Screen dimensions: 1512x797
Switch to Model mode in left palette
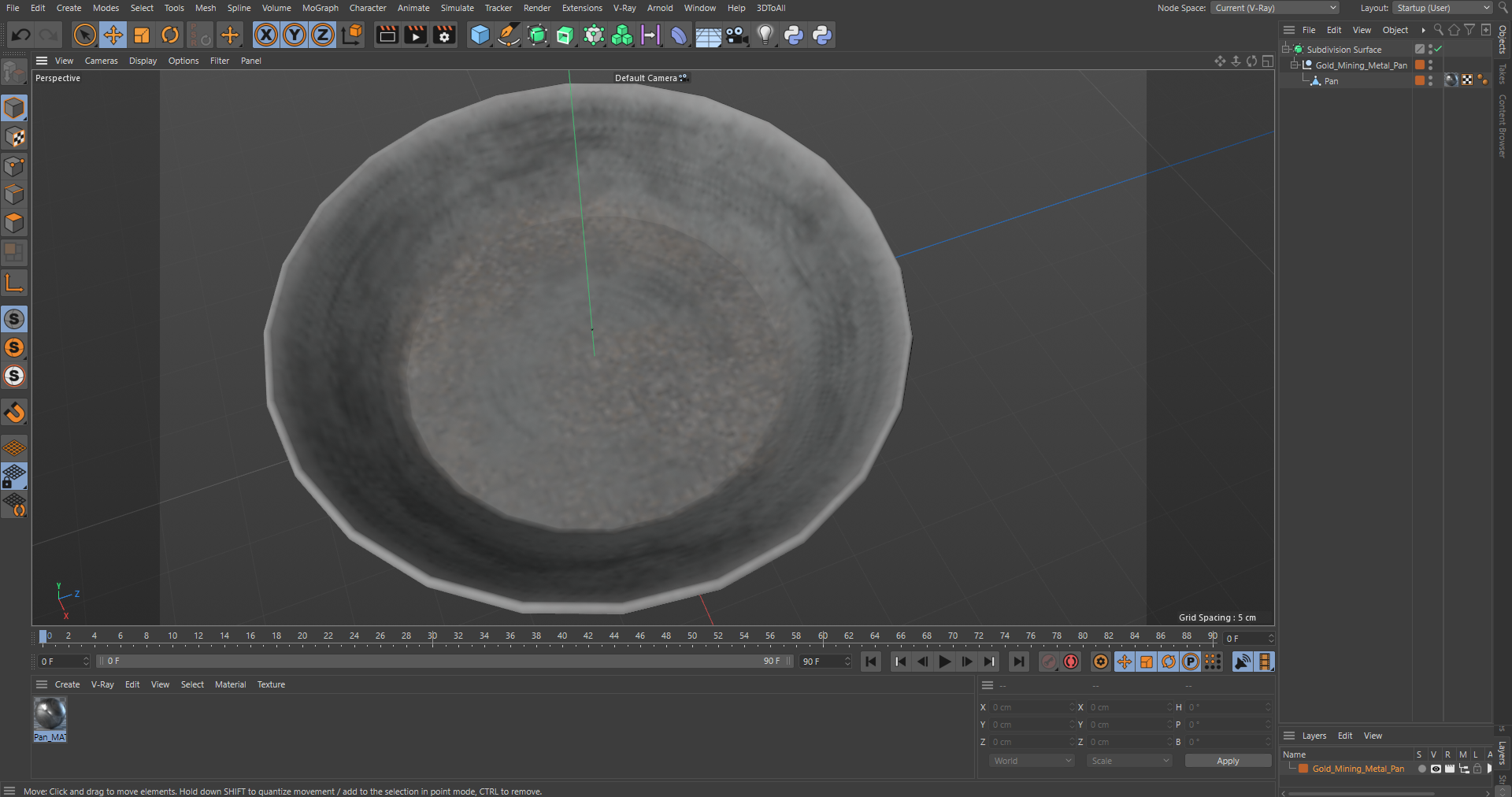pyautogui.click(x=14, y=108)
